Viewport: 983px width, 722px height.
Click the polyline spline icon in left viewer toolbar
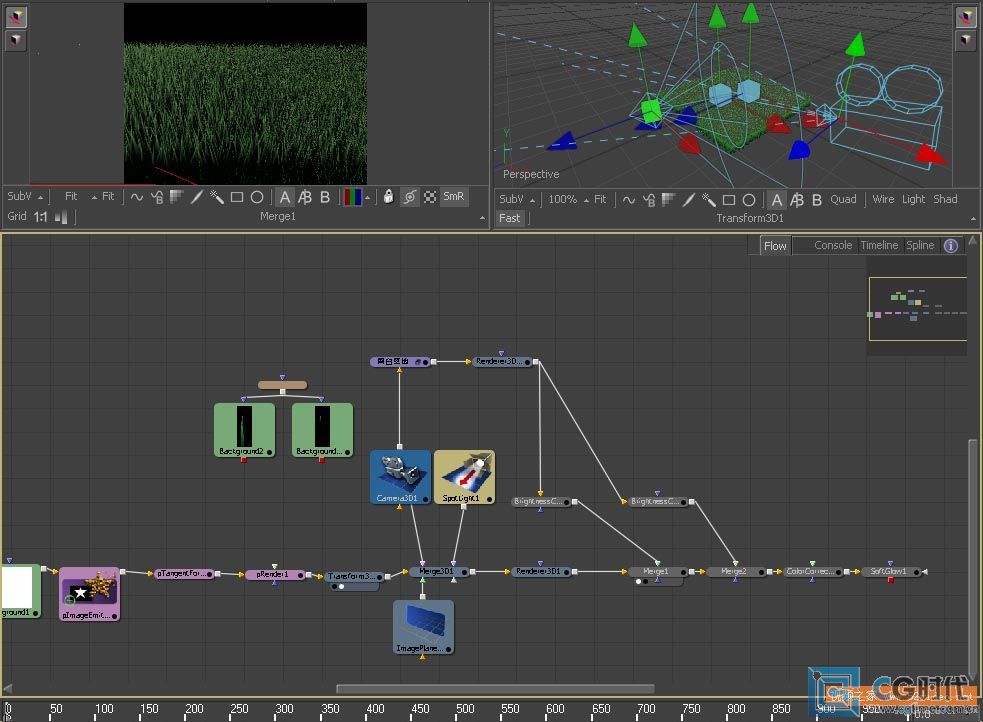point(137,197)
